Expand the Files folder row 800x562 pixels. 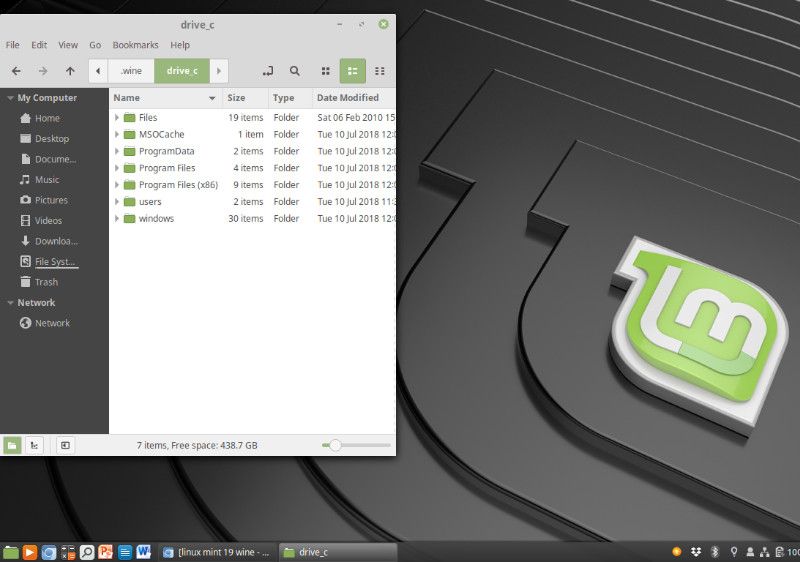coord(117,117)
